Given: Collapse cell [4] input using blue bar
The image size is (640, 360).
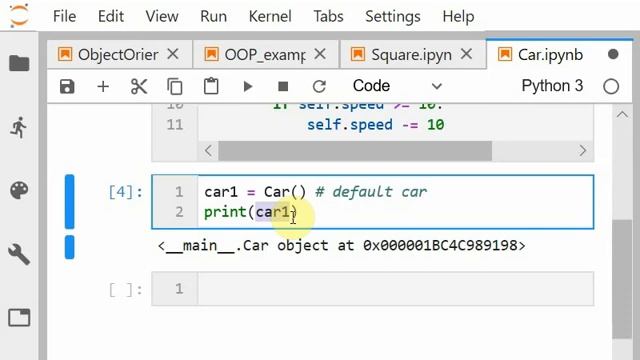Looking at the screenshot, I should [x=70, y=202].
